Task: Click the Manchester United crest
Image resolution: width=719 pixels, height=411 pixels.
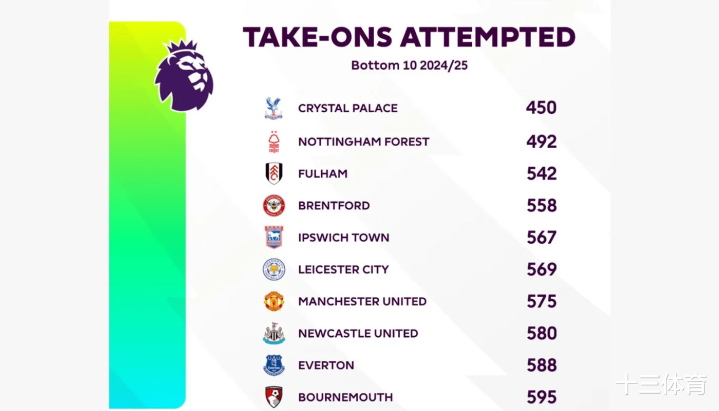Action: click(274, 301)
